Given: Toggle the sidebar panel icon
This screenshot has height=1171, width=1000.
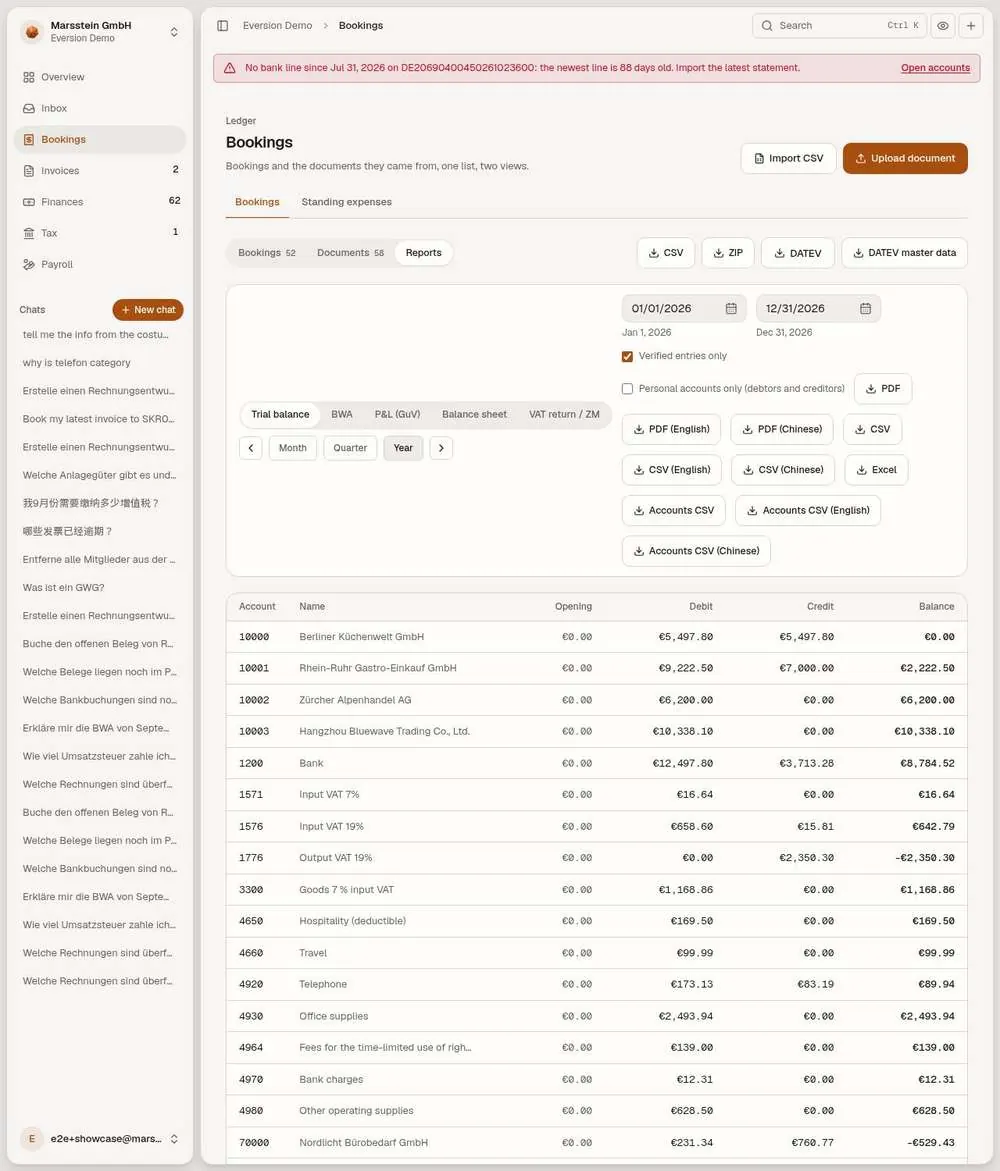Looking at the screenshot, I should click(223, 25).
